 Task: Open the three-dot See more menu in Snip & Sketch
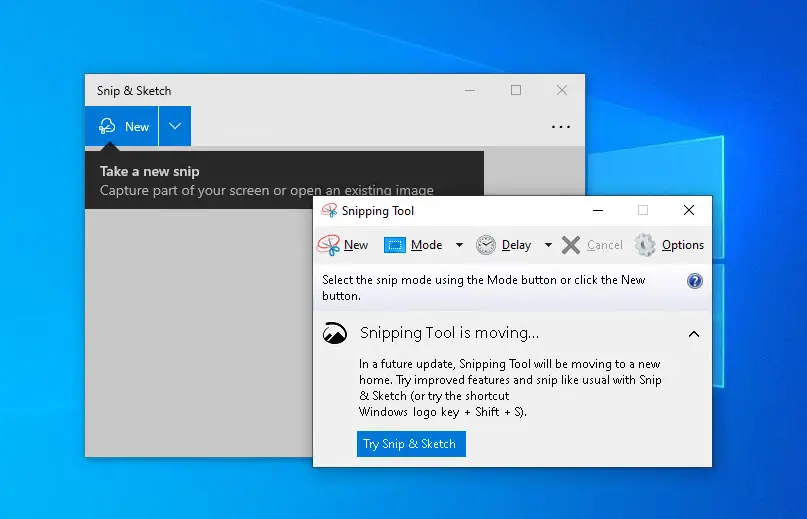[x=560, y=127]
